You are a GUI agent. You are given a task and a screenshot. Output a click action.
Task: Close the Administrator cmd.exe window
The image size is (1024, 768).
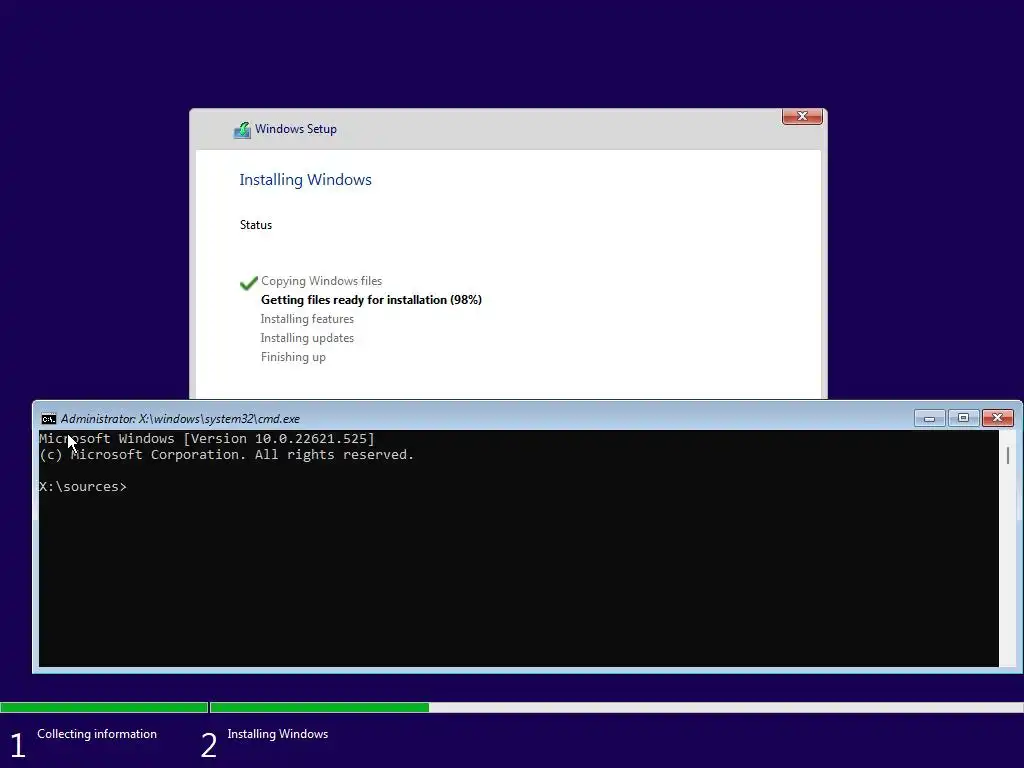pos(997,418)
